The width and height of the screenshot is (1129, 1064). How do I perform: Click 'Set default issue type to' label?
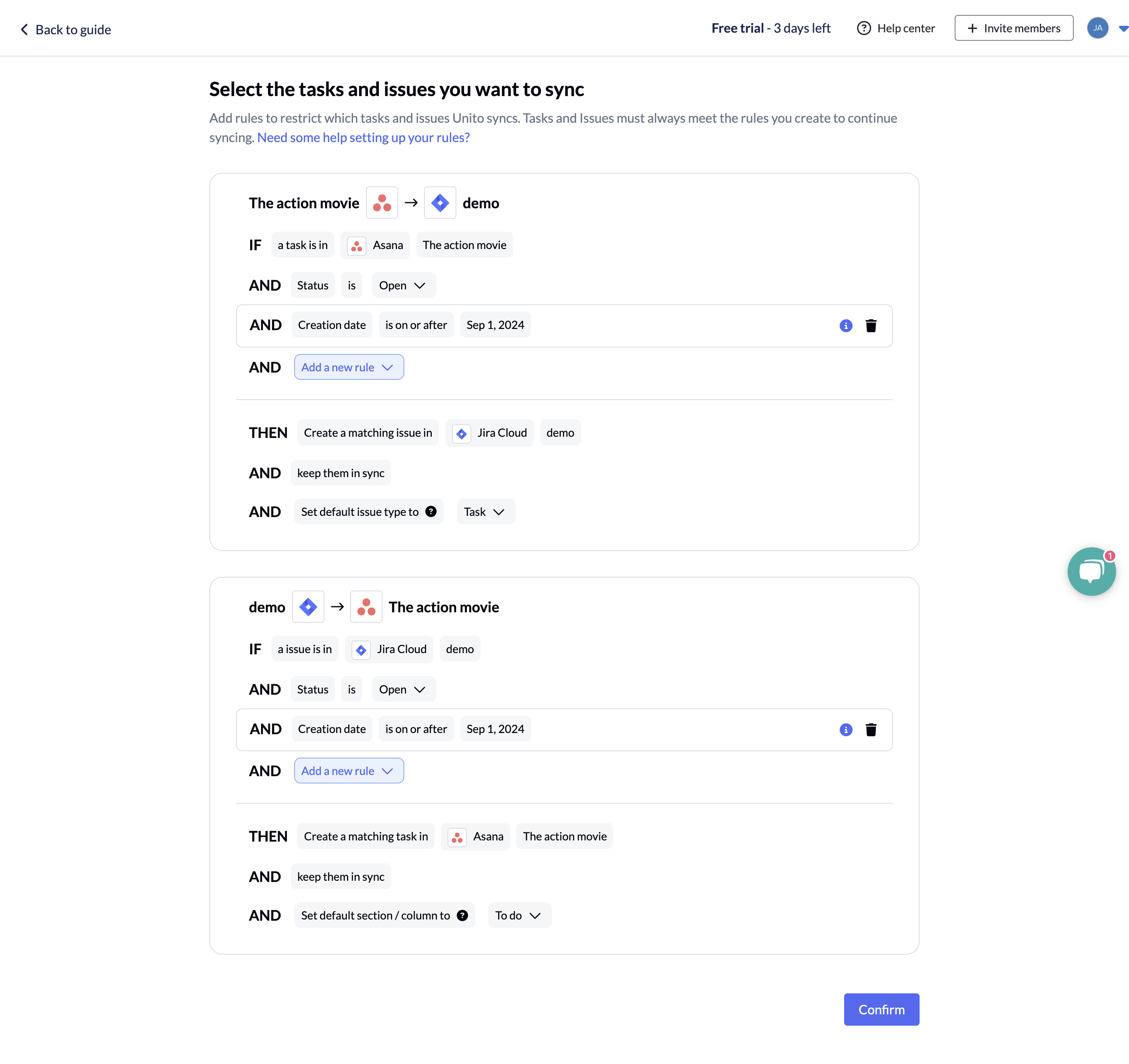(360, 512)
